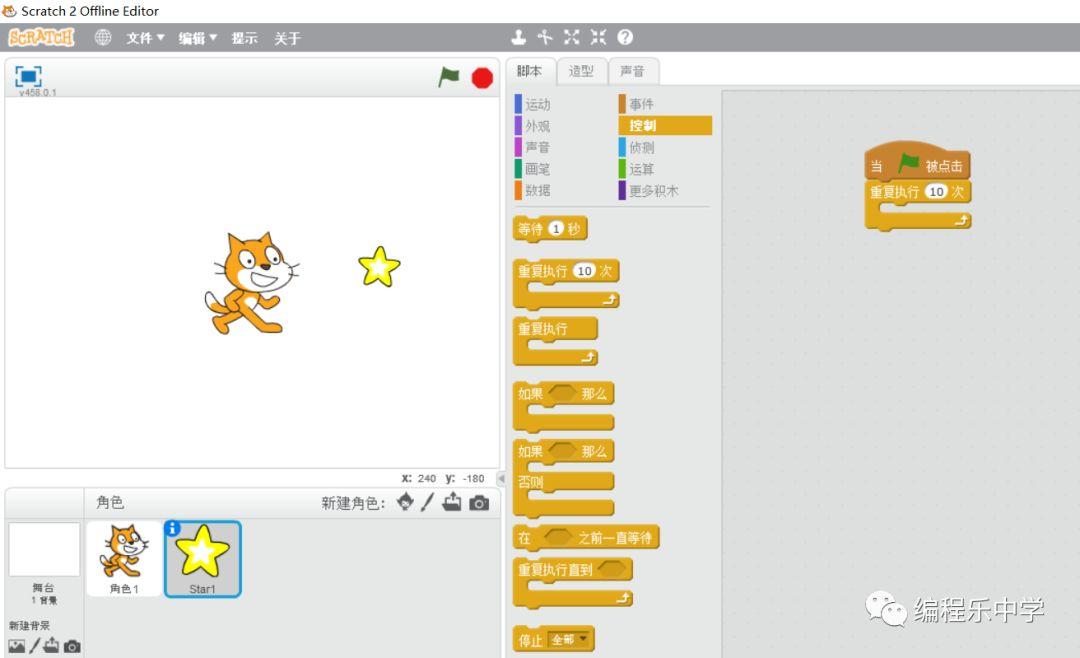This screenshot has height=658, width=1080.
Task: Select the delete scissors tool
Action: [545, 37]
